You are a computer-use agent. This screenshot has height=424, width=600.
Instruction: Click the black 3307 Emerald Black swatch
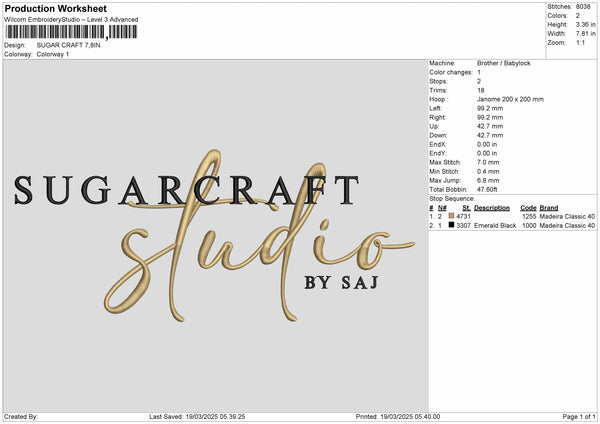[x=453, y=226]
